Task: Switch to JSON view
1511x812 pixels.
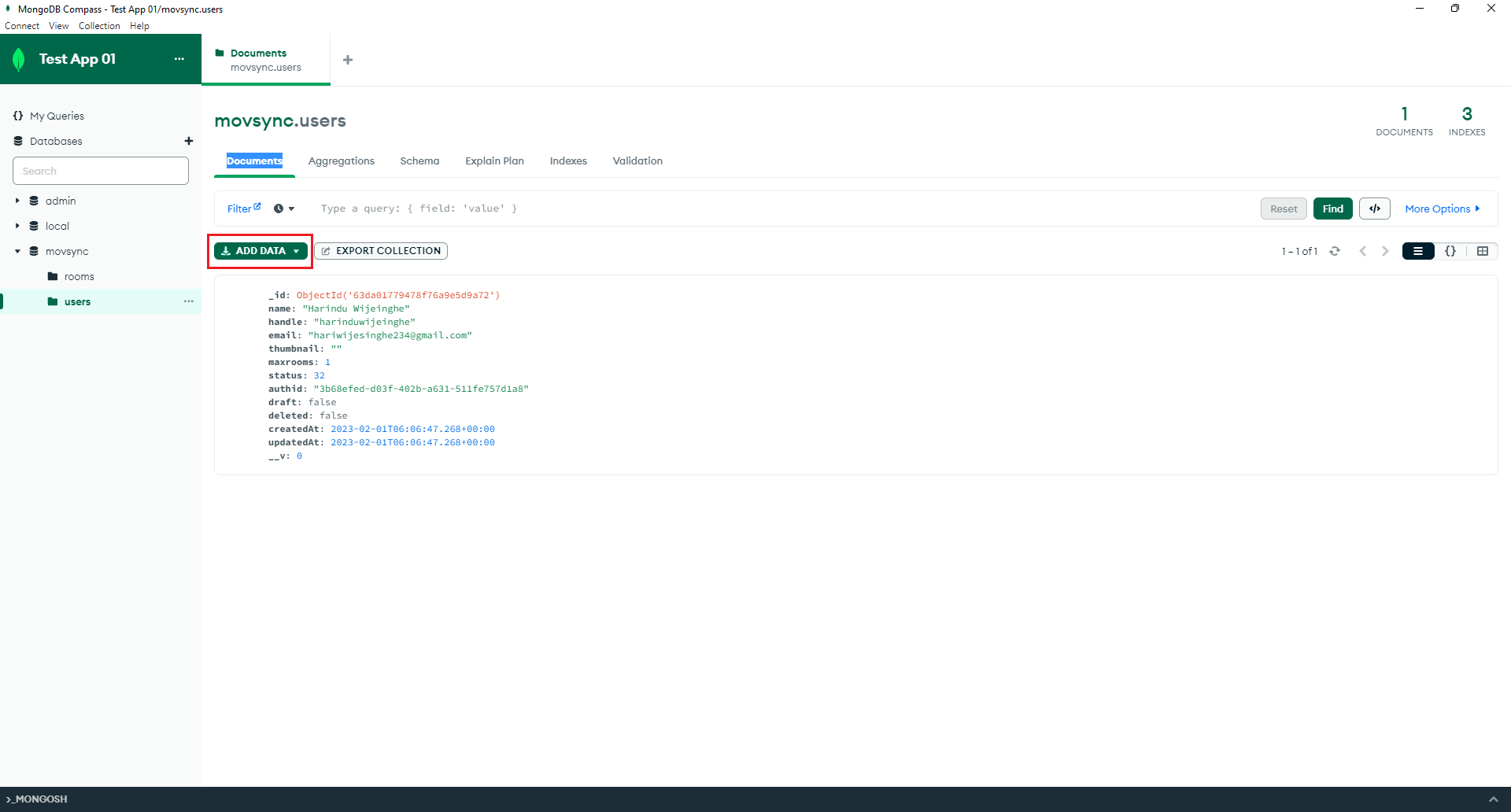Action: coord(1450,251)
